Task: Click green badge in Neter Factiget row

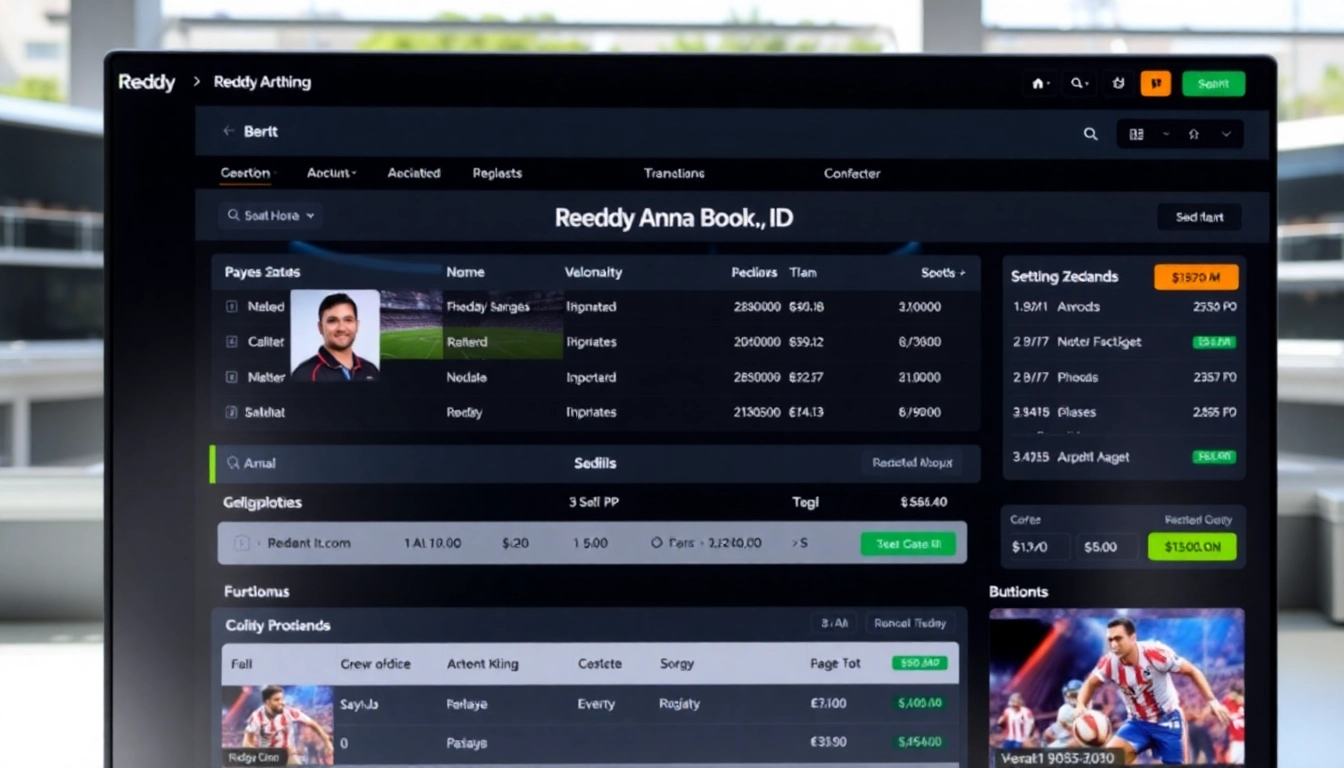Action: [x=1214, y=342]
